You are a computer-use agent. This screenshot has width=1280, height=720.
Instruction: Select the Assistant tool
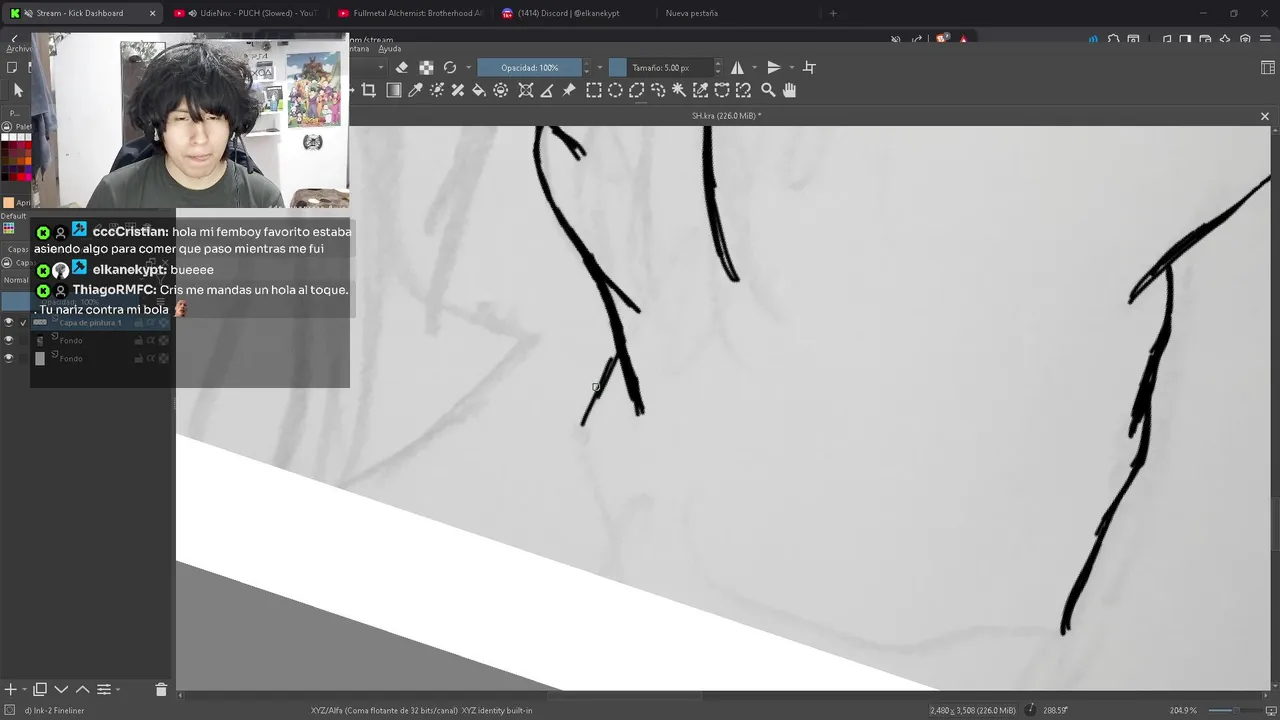[x=526, y=90]
